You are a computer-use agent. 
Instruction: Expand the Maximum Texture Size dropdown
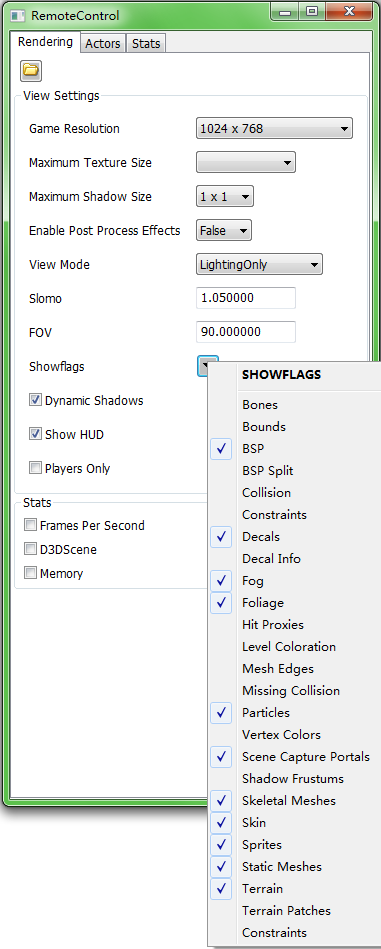pos(246,162)
